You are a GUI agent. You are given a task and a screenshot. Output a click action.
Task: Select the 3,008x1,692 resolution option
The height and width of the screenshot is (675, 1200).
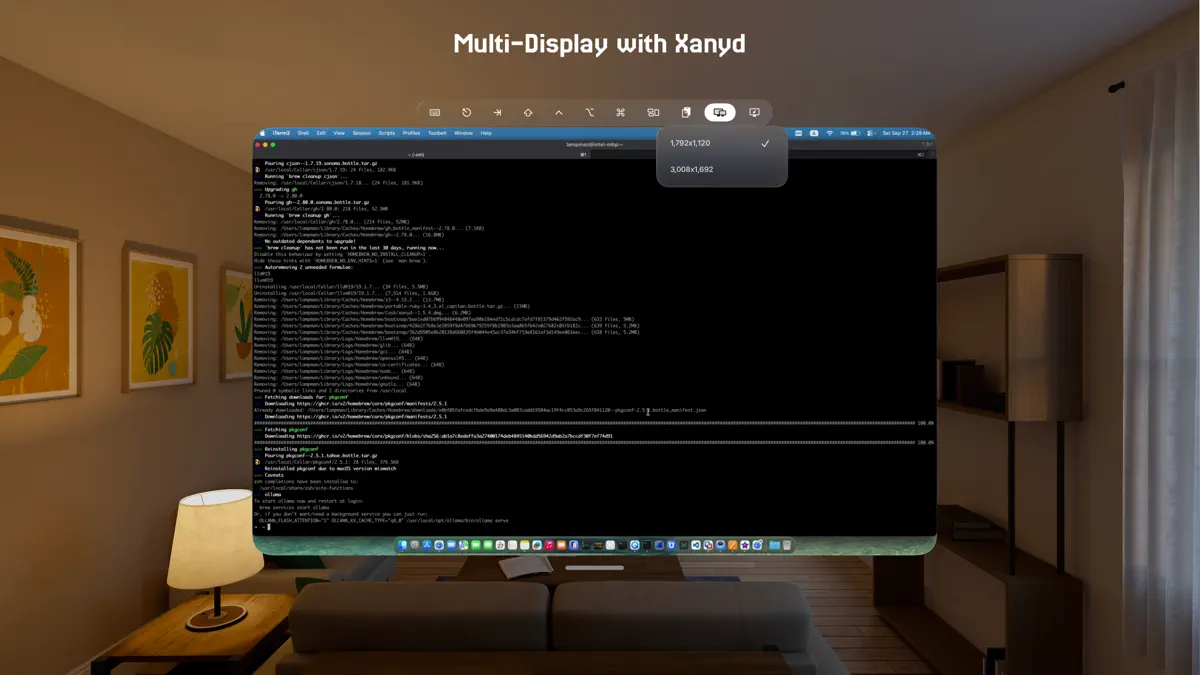click(x=700, y=171)
